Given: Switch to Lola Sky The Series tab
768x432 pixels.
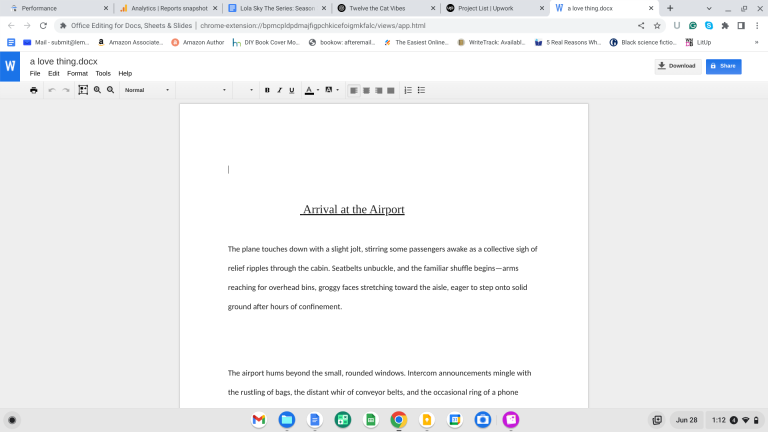Looking at the screenshot, I should [x=277, y=8].
